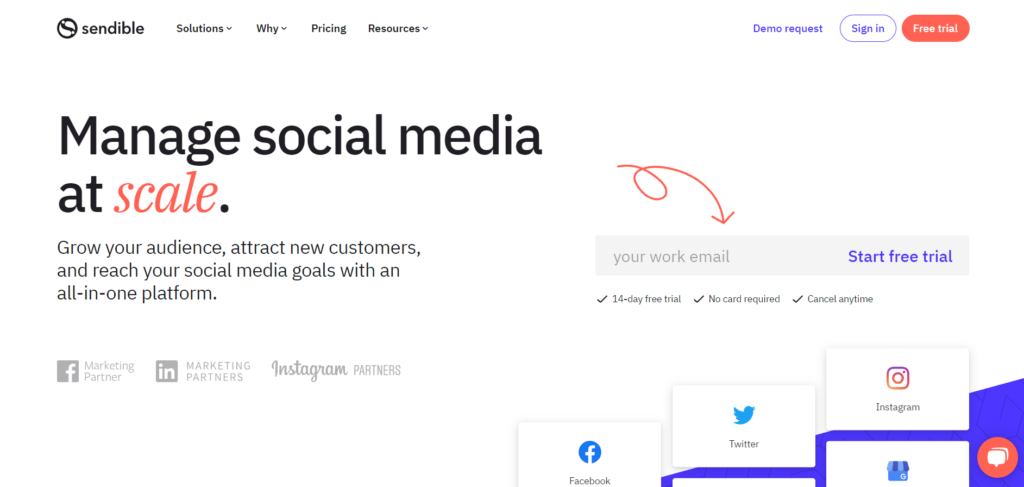Viewport: 1024px width, 487px height.
Task: Expand the Solutions dropdown menu
Action: pos(204,28)
